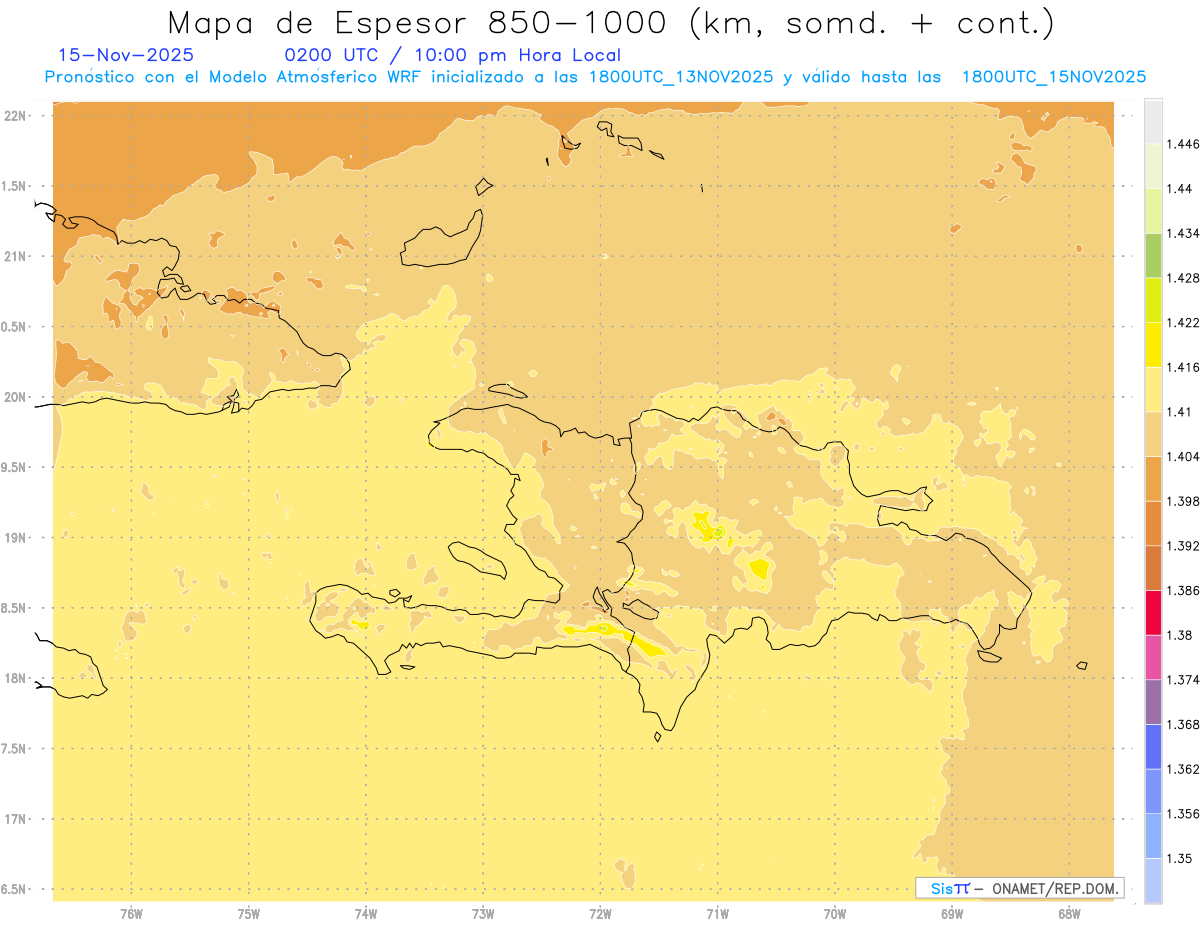The image size is (1200, 927).
Task: Click the red legend swatch between 1.38 and 1.386
Action: pos(1153,612)
